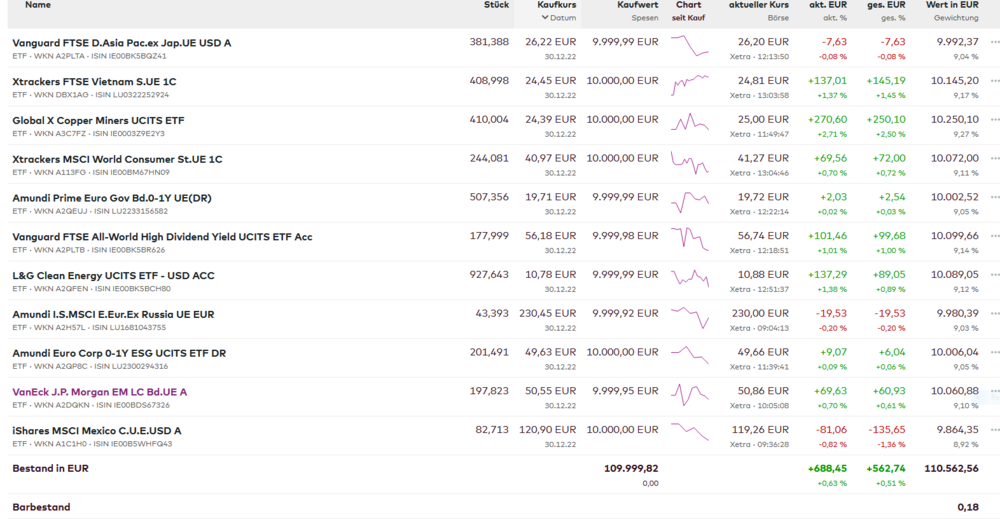The width and height of the screenshot is (1000, 522).
Task: Open three-dot menu for Amundi Prime Euro Gov
Action: pos(994,198)
